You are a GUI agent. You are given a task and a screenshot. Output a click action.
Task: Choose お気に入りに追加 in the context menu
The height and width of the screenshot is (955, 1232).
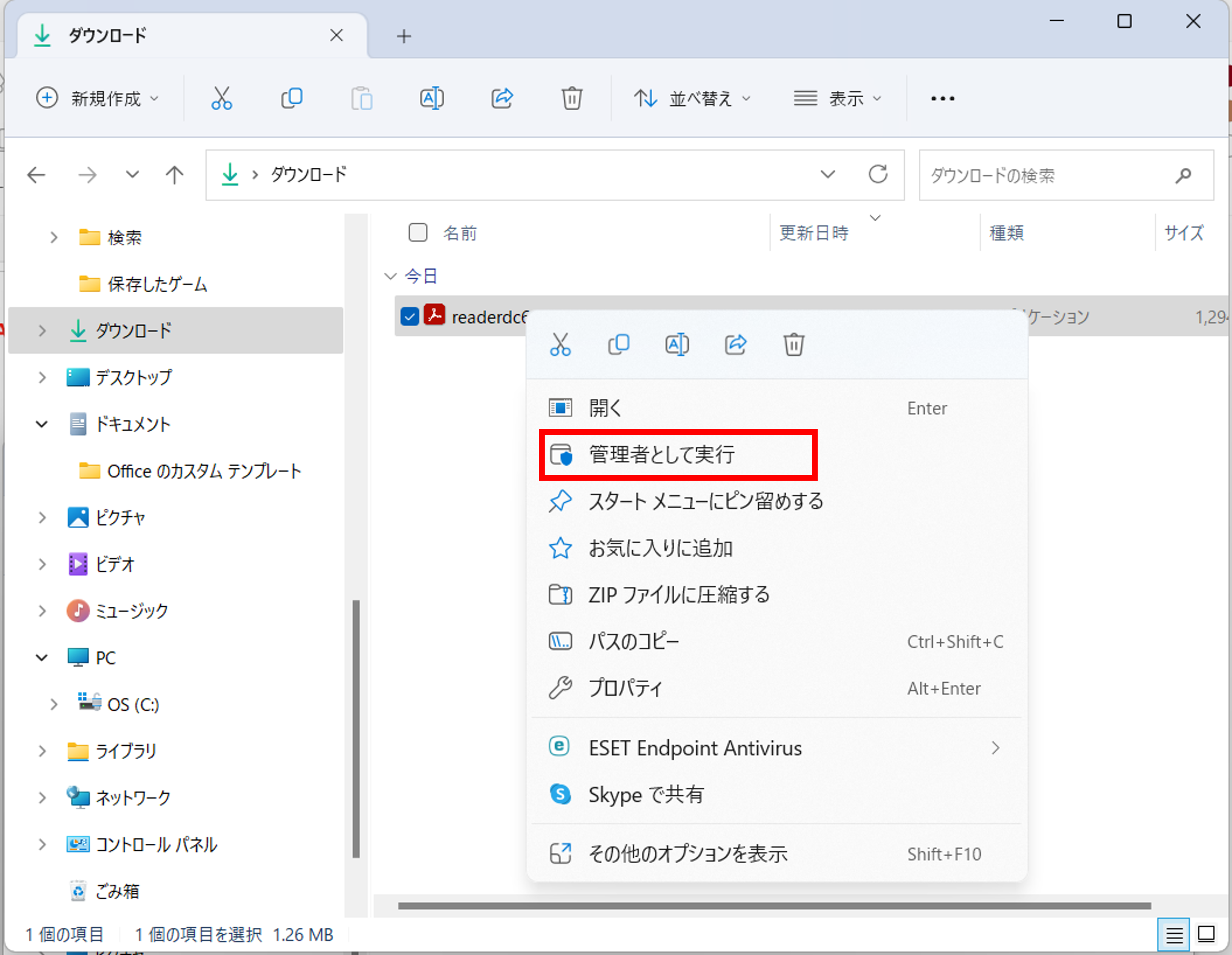click(777, 548)
